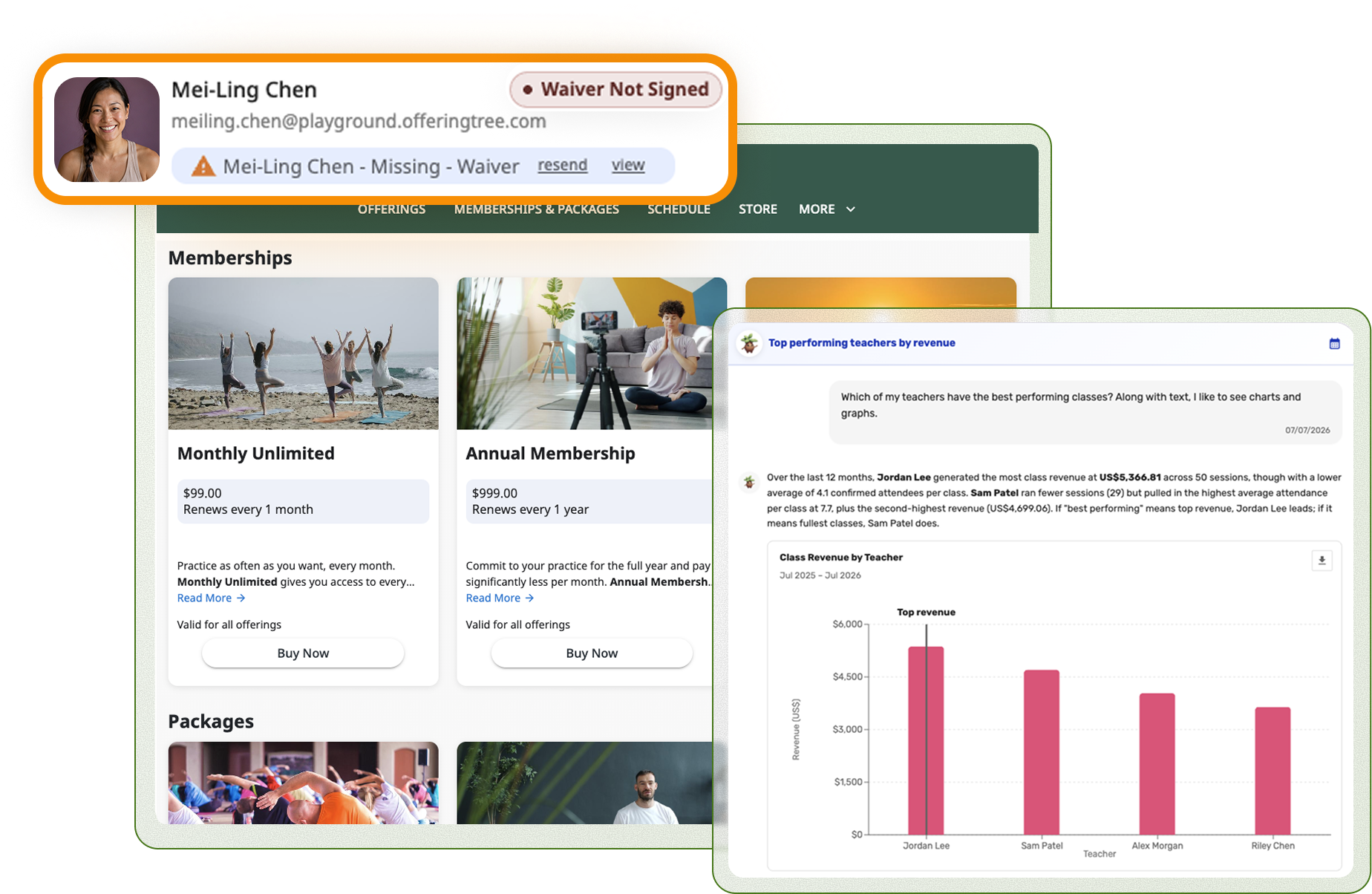Buy the Annual Membership
Image resolution: width=1372 pixels, height=894 pixels.
[x=592, y=653]
